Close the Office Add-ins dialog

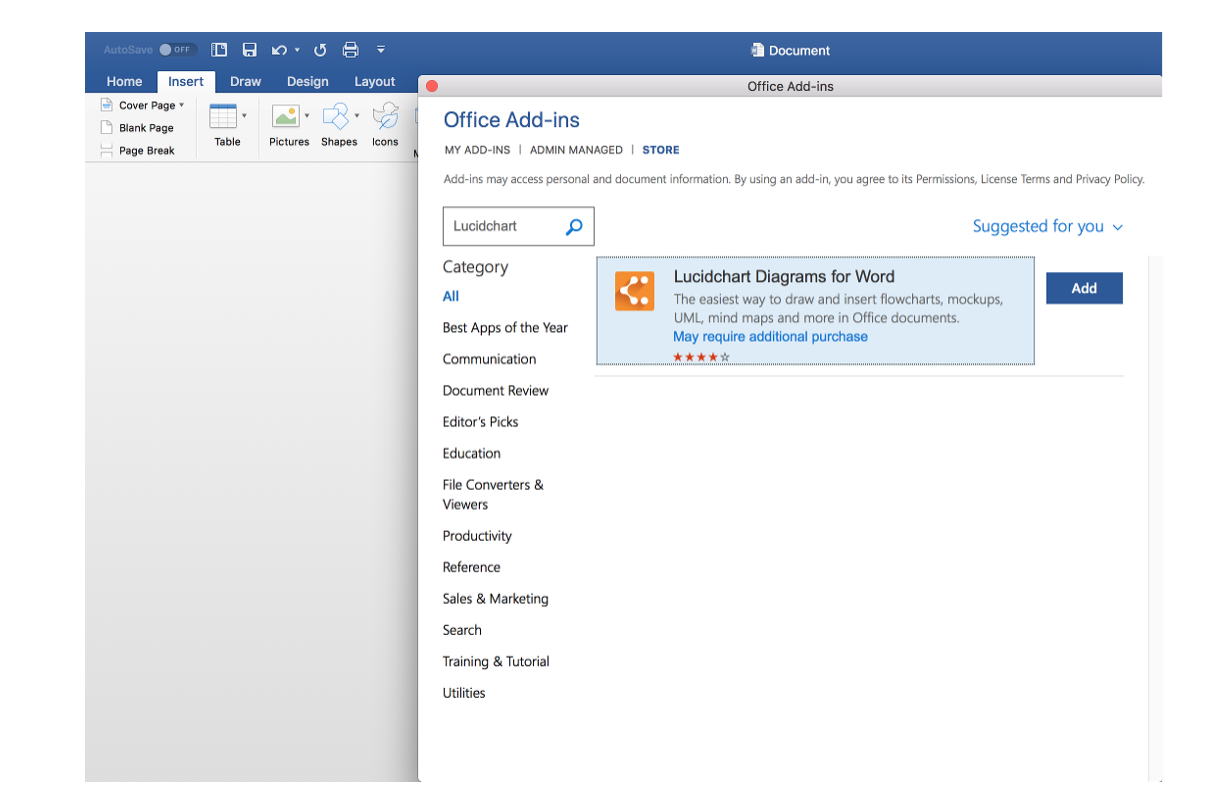432,86
